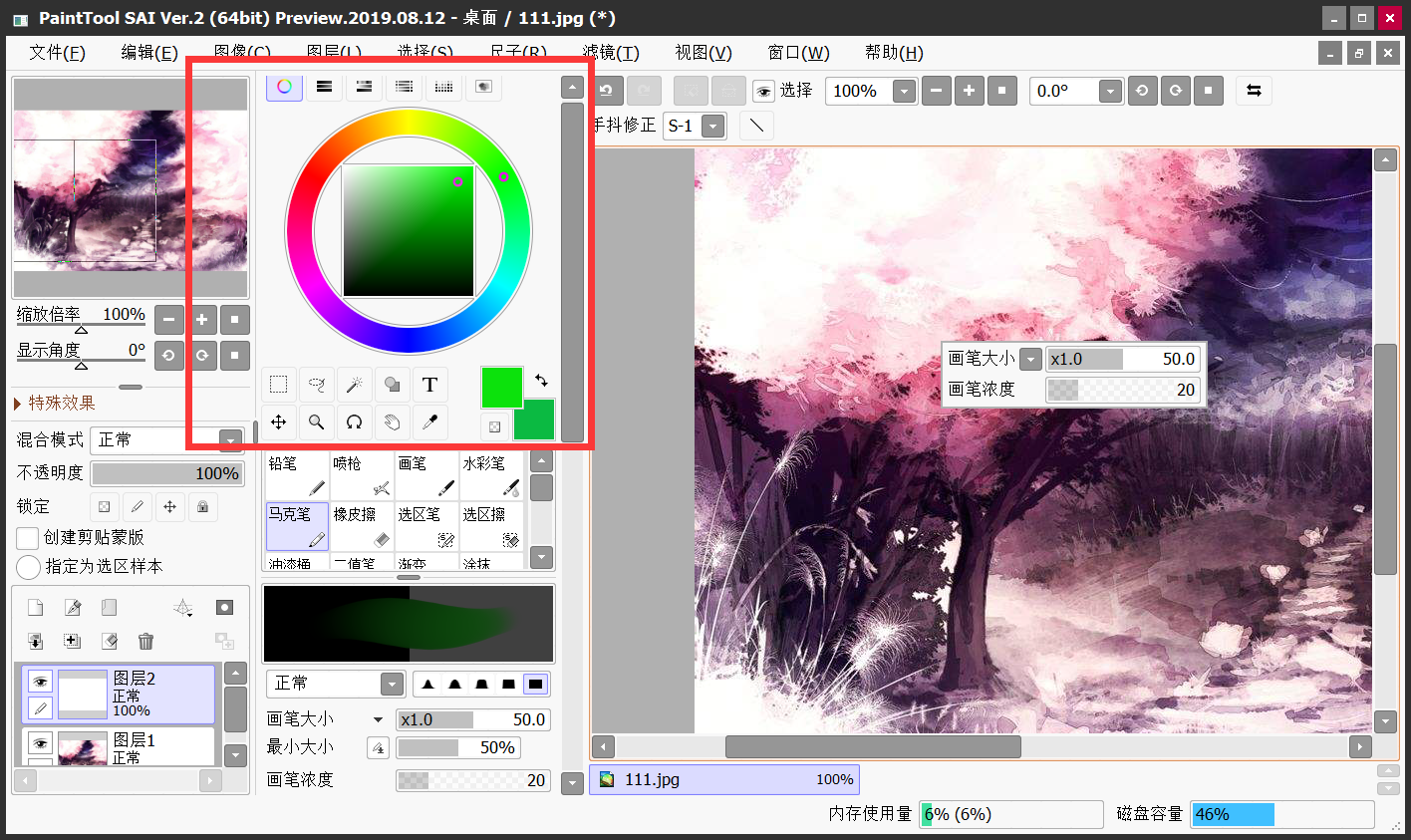
Task: Open the 手抖修正 S-1 dropdown
Action: click(712, 127)
